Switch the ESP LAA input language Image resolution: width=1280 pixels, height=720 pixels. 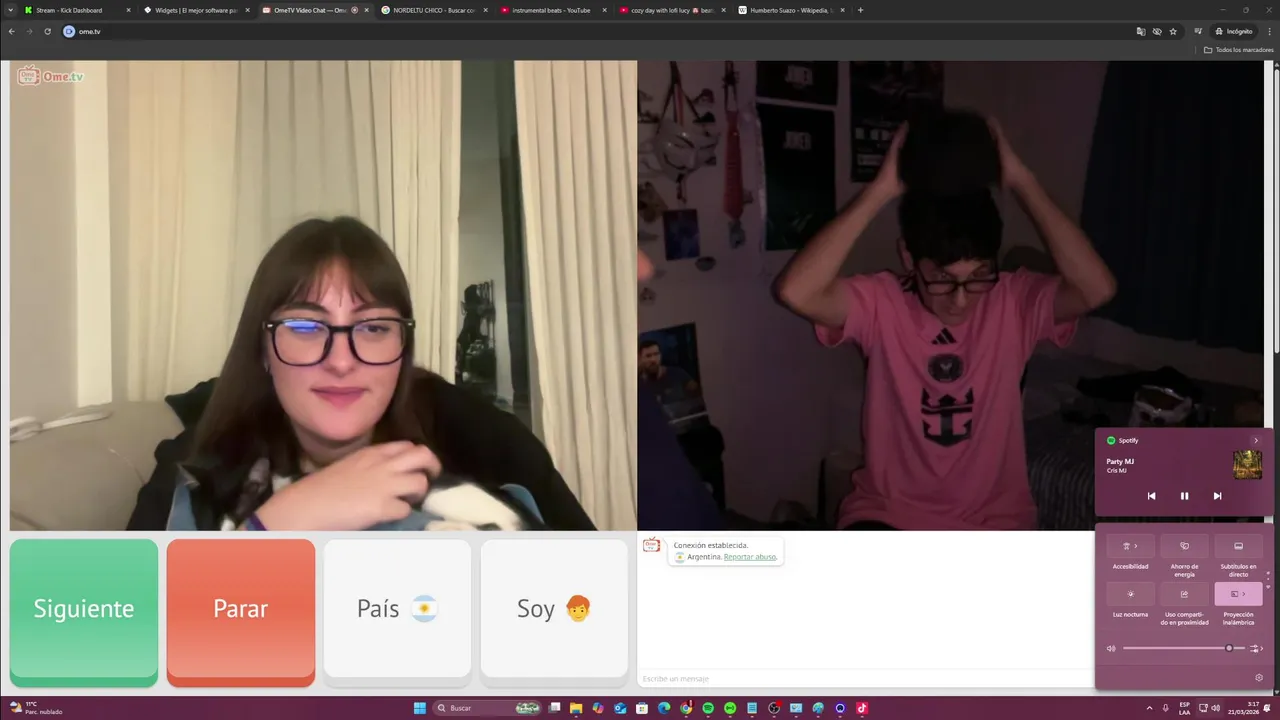(1185, 708)
